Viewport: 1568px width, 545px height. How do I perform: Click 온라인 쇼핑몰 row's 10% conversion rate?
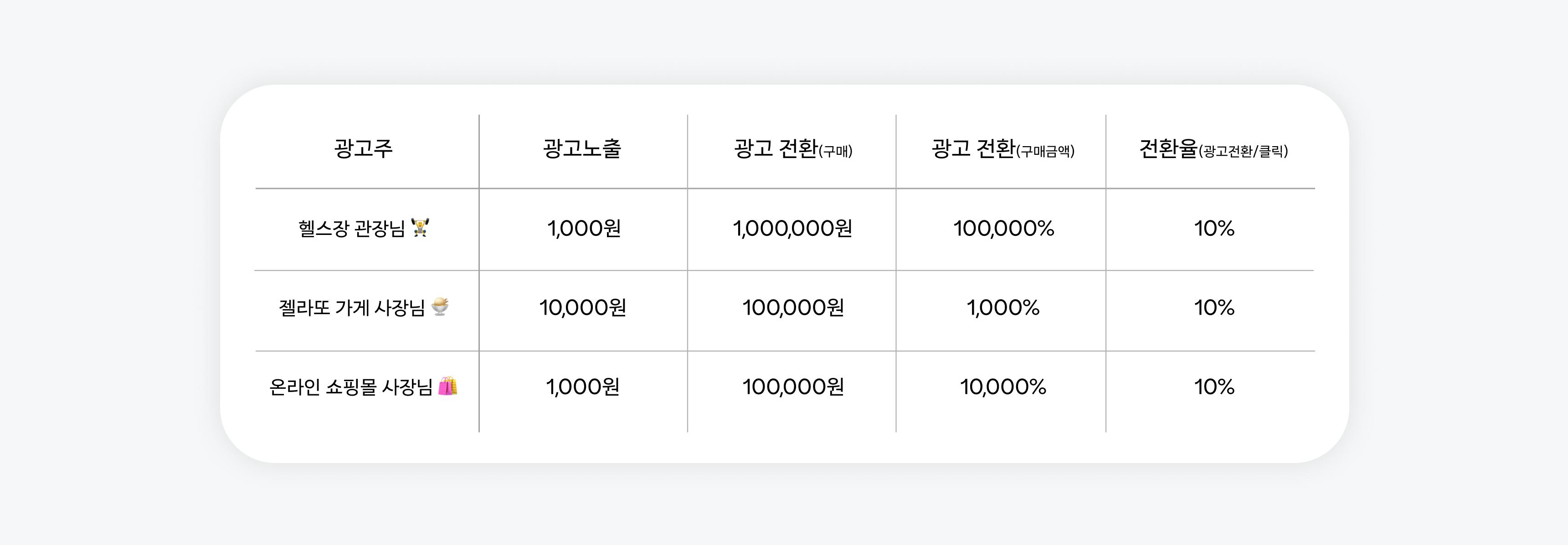coord(1214,387)
